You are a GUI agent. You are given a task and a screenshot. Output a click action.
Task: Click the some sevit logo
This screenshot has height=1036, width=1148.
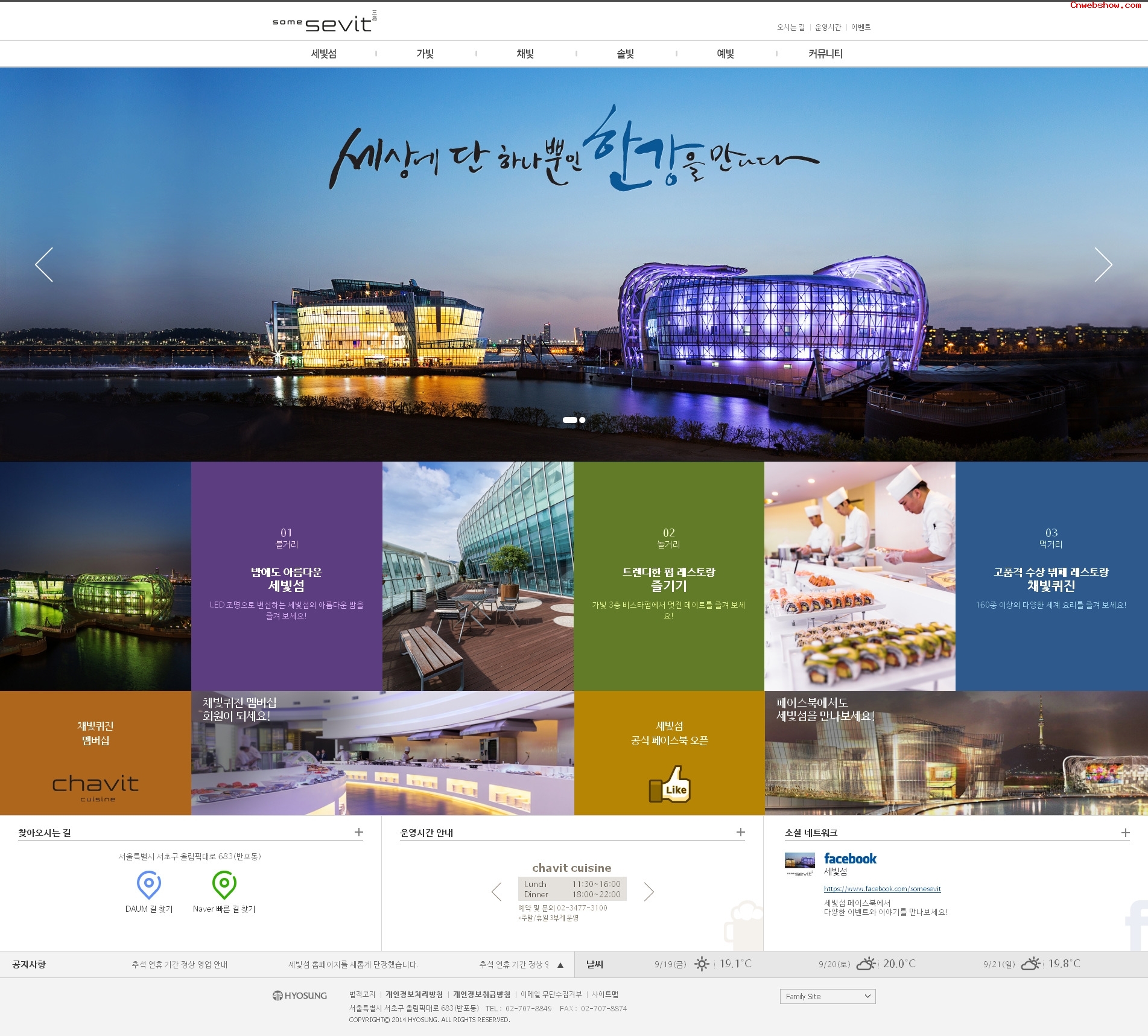tap(325, 22)
